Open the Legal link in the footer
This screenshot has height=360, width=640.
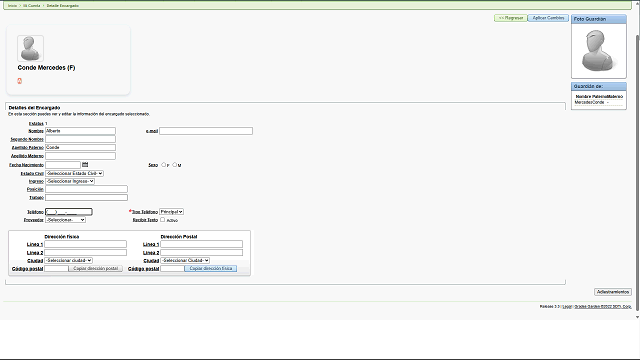click(567, 307)
